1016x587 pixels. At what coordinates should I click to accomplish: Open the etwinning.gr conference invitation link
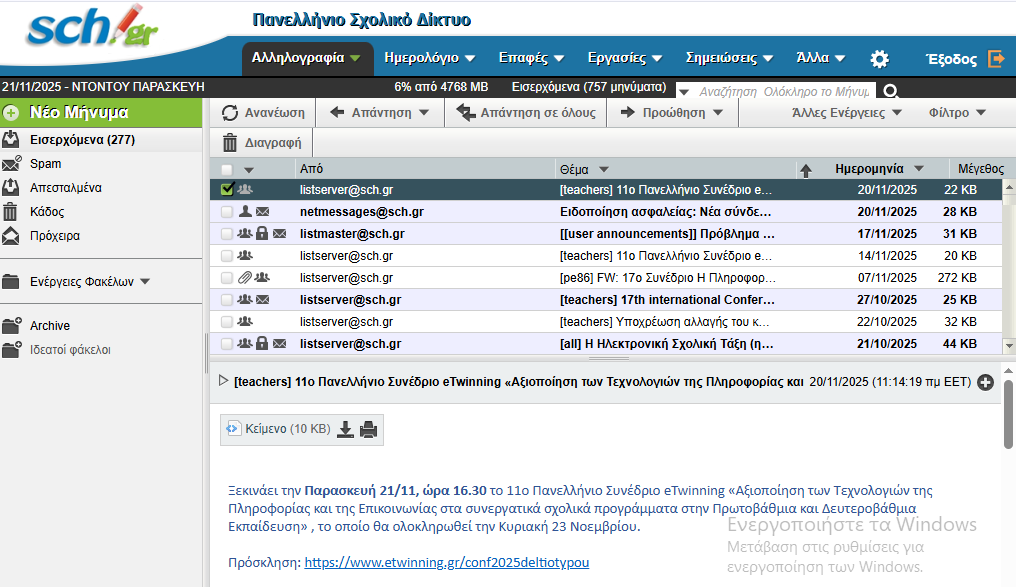point(446,562)
